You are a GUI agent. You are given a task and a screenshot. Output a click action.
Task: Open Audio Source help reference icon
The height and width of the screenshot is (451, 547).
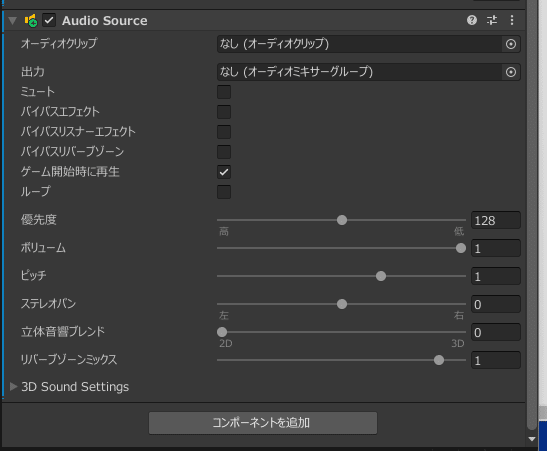click(x=472, y=20)
